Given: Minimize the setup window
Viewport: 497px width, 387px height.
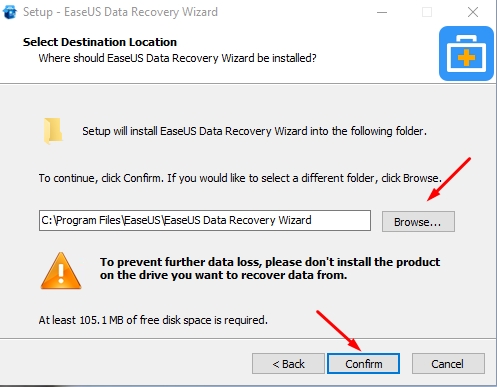Looking at the screenshot, I should [x=382, y=12].
